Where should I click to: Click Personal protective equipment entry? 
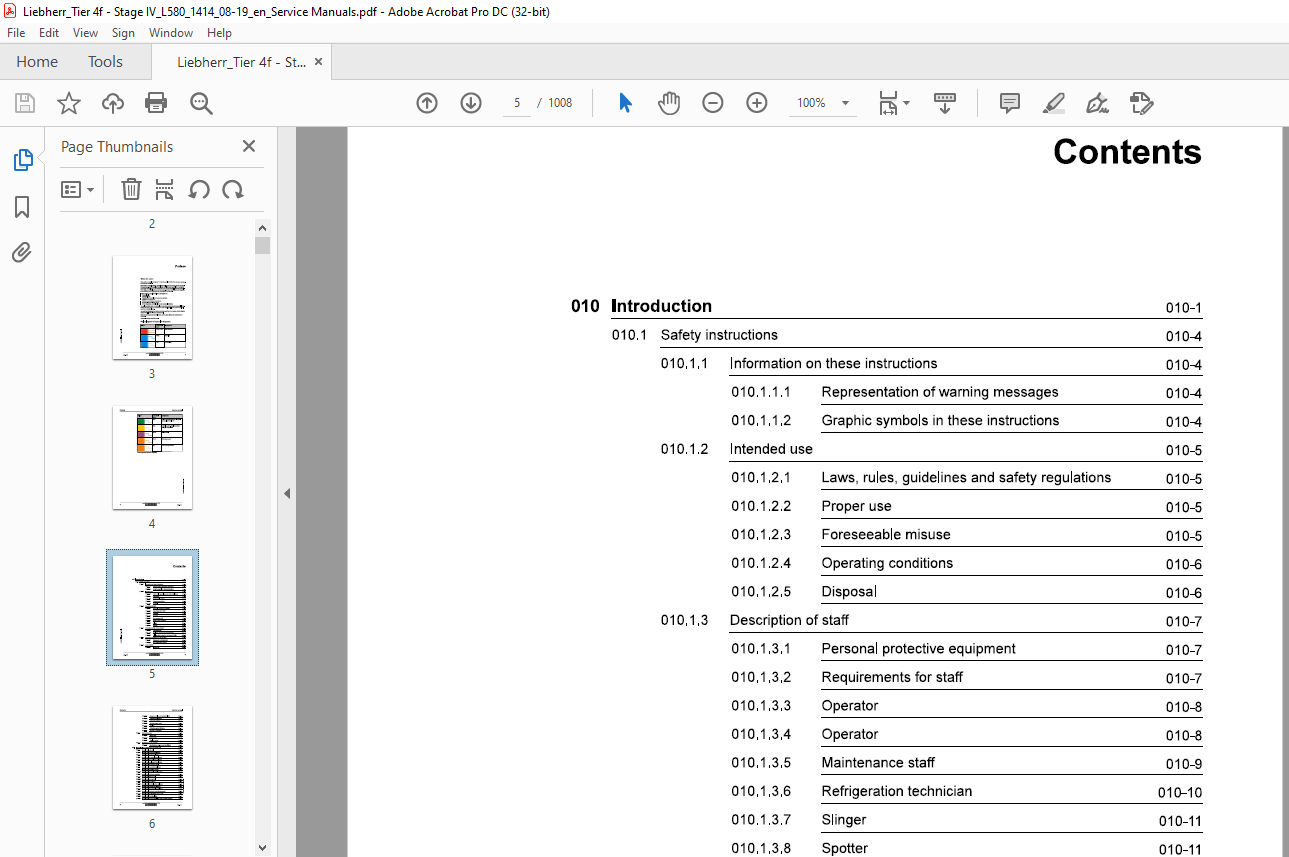pos(918,648)
